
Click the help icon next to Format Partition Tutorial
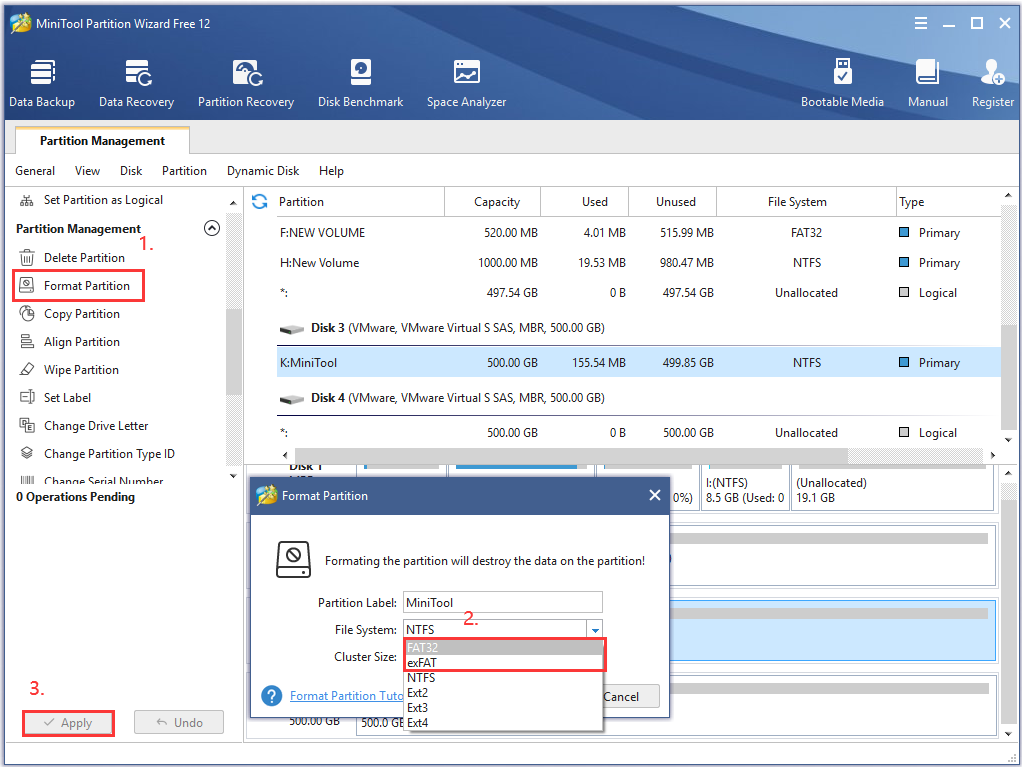271,696
